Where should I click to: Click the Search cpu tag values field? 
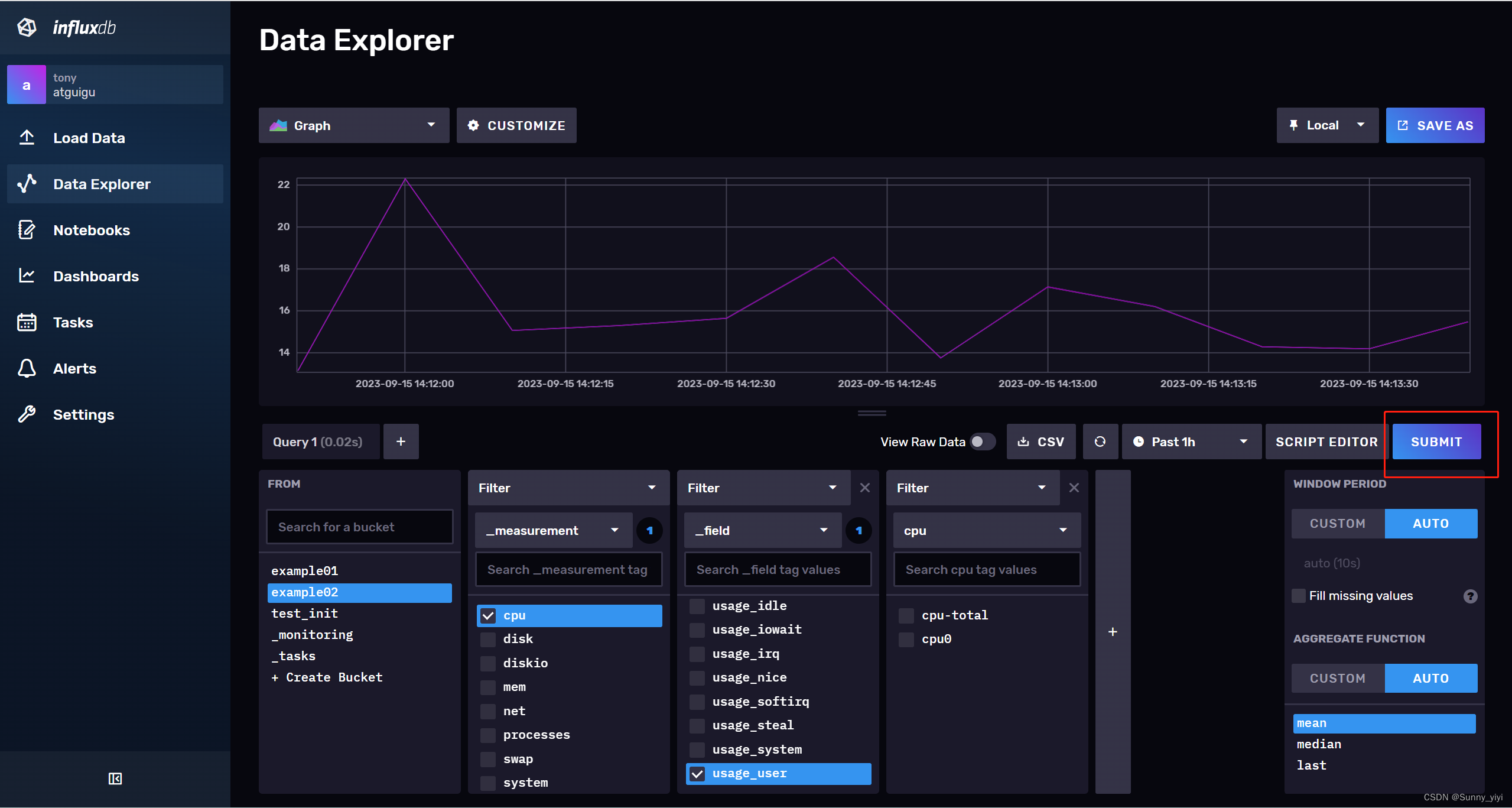(x=987, y=570)
